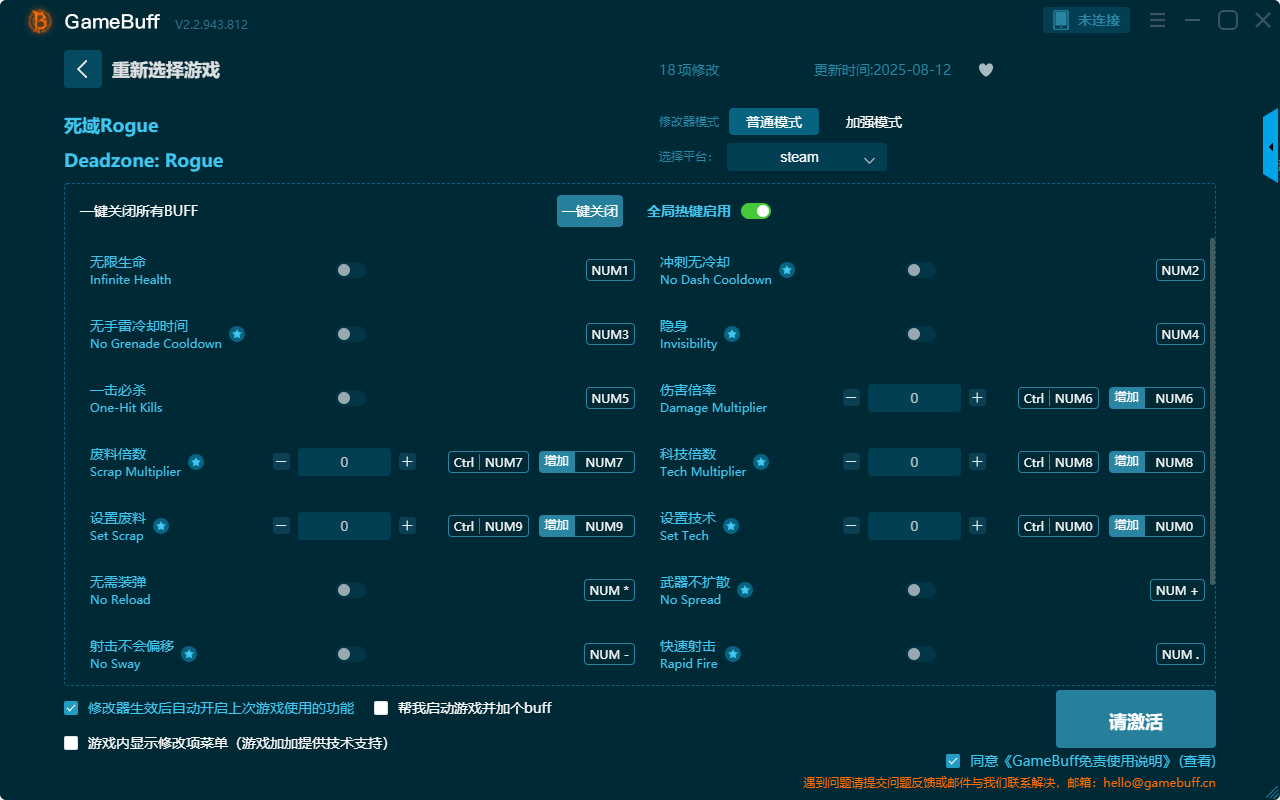This screenshot has height=800, width=1280.
Task: Toggle No Spread switch
Action: [921, 590]
